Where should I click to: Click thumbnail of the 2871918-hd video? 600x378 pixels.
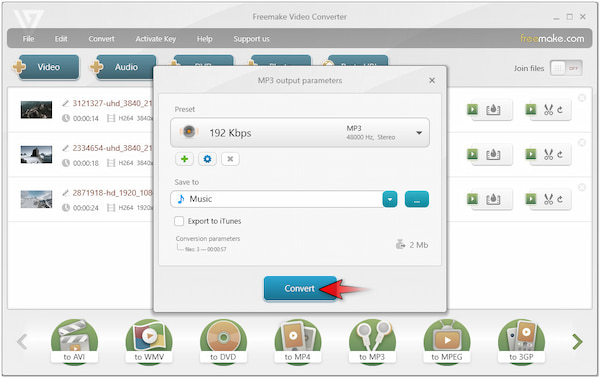click(x=36, y=199)
